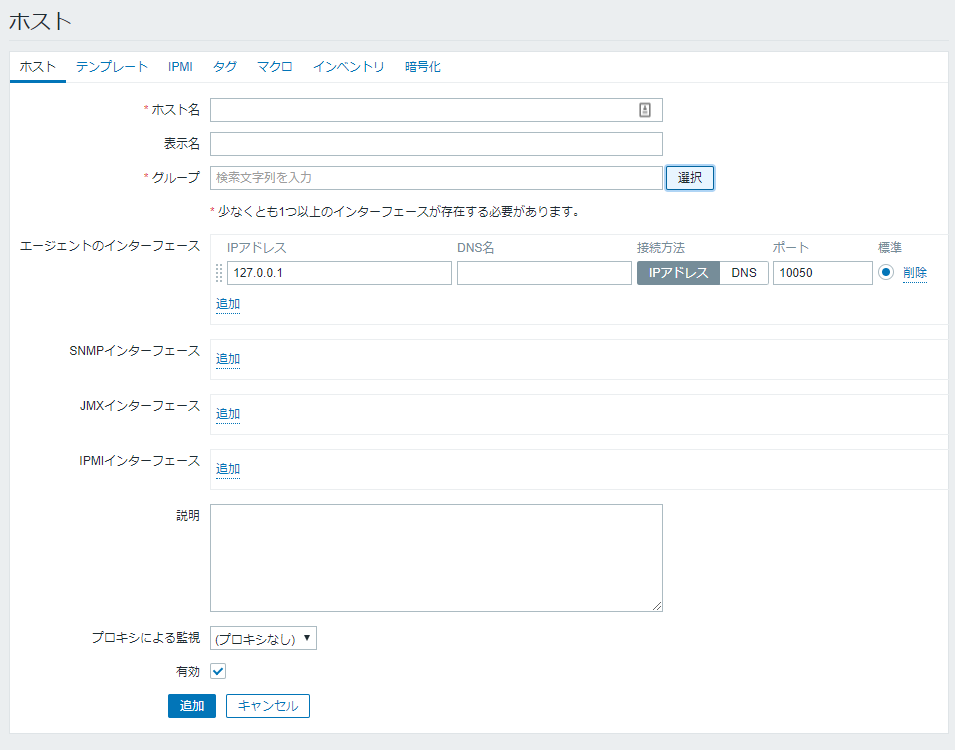
Task: Open the マクロ tab
Action: coord(274,67)
